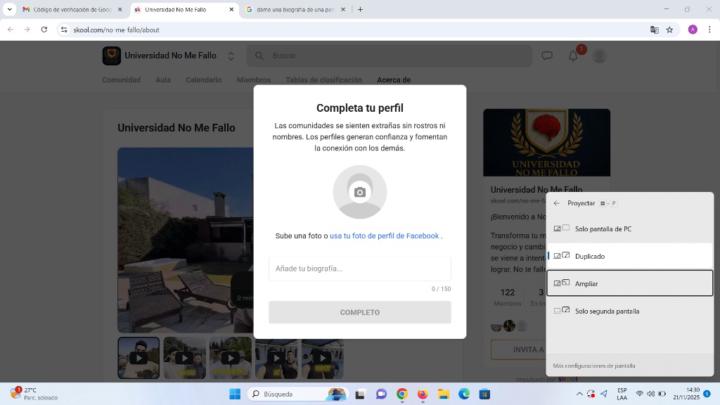720x405 pixels.
Task: Open the Tablas de clasificación tab
Action: tap(324, 80)
